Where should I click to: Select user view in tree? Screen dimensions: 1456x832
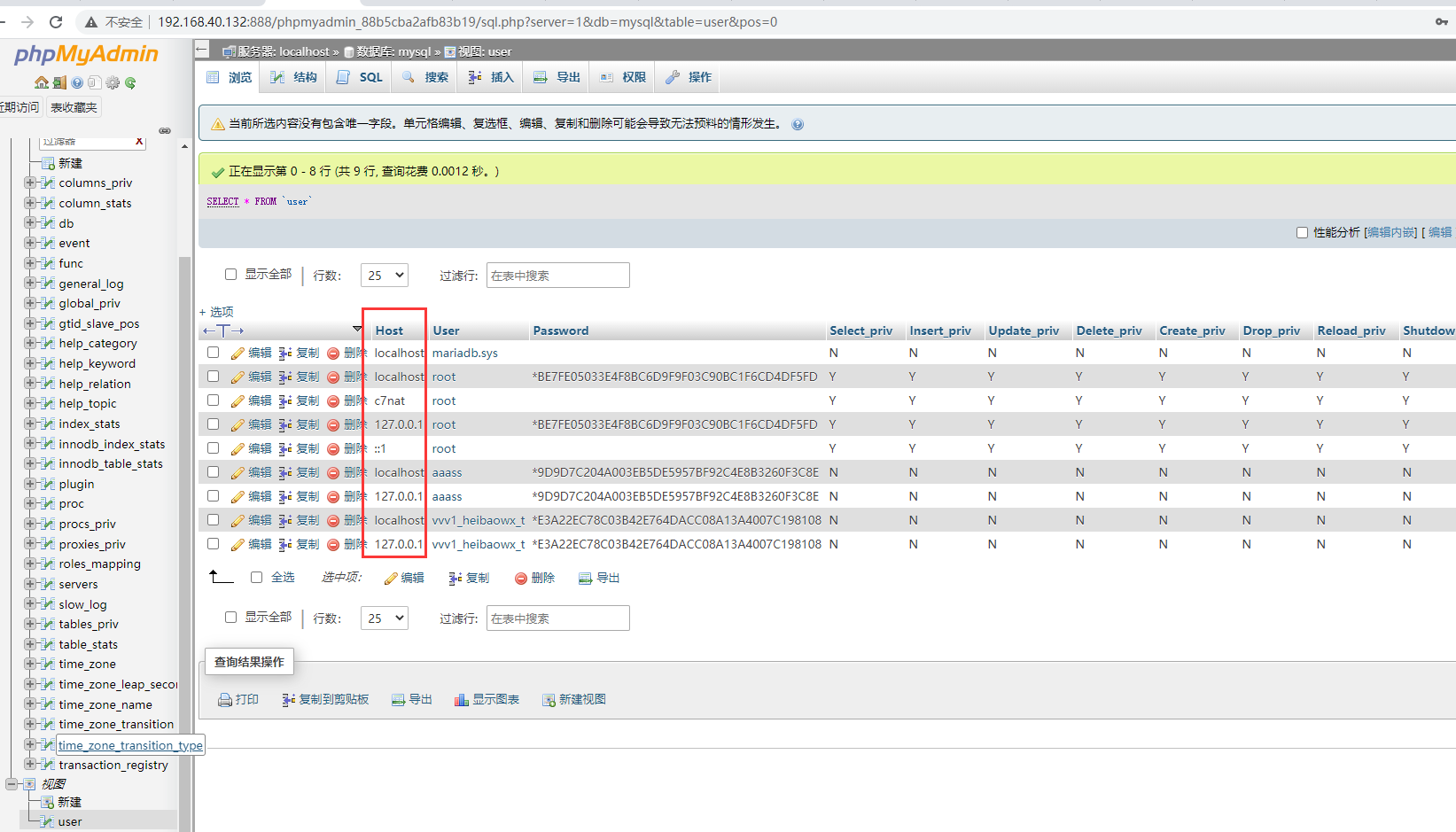tap(70, 821)
